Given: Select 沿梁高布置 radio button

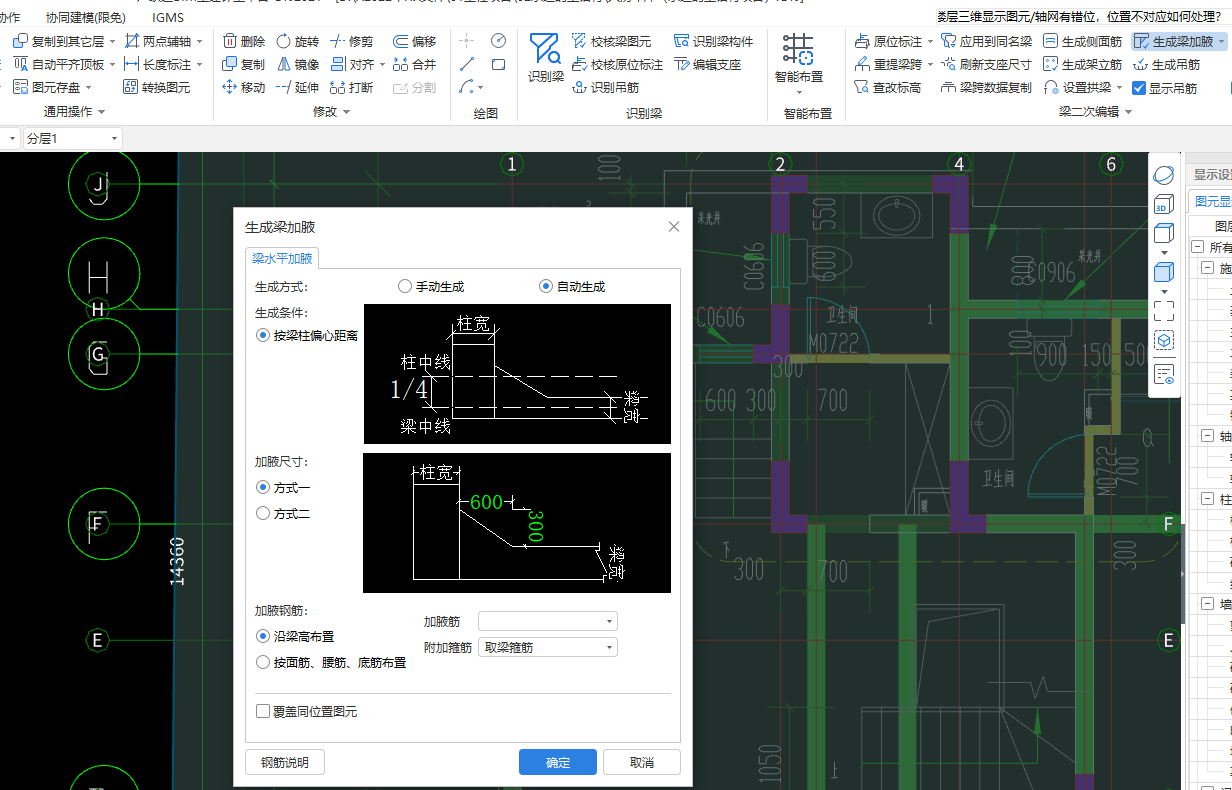Looking at the screenshot, I should [263, 636].
